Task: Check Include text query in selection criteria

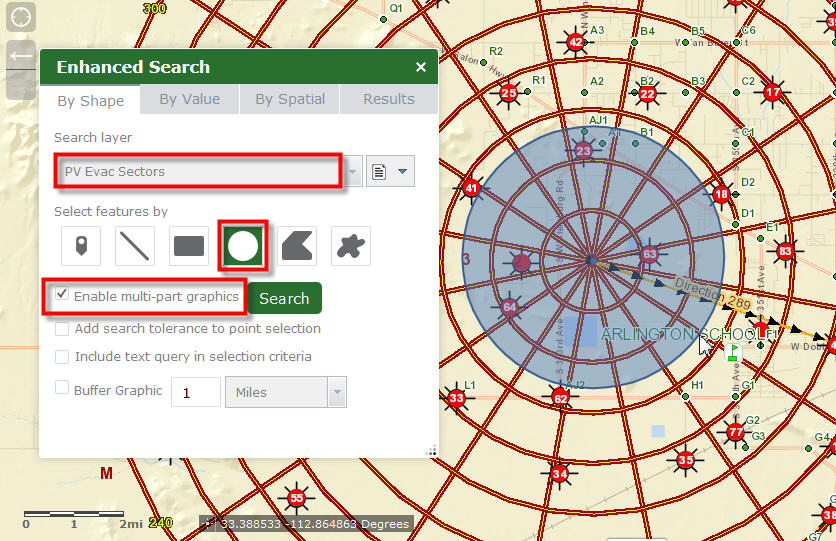Action: coord(62,357)
